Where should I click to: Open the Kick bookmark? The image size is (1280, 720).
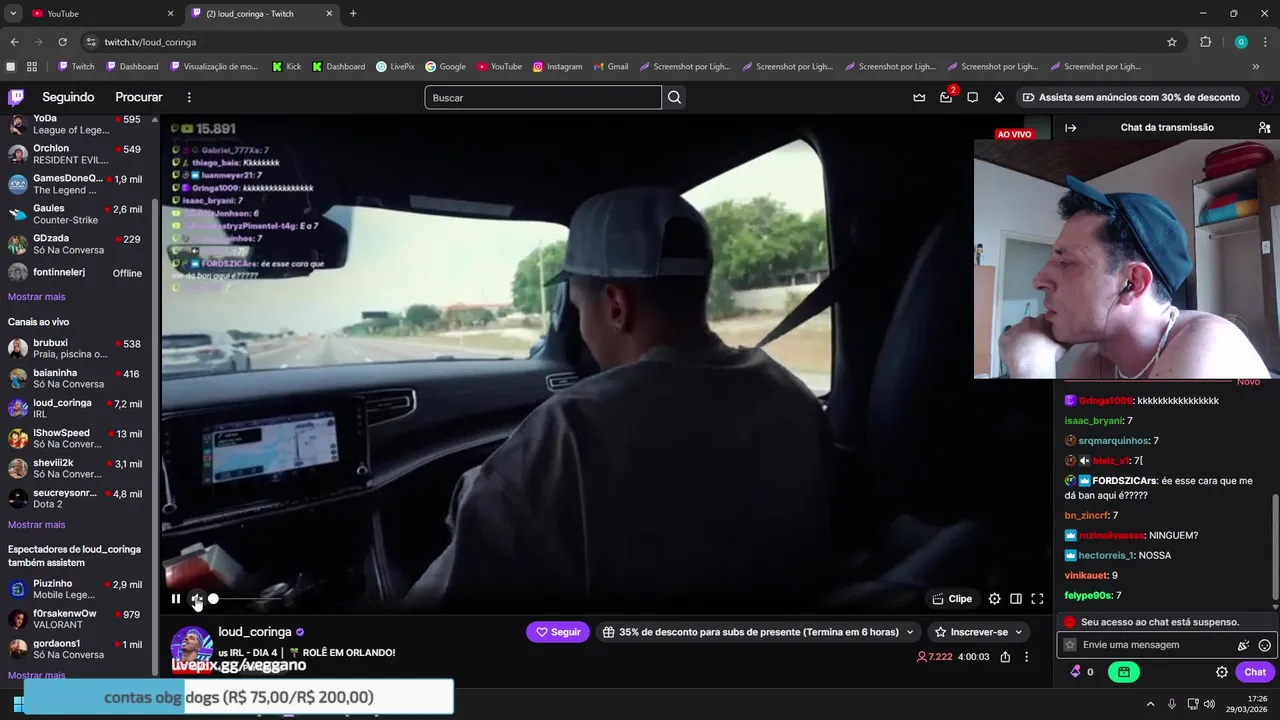click(286, 66)
